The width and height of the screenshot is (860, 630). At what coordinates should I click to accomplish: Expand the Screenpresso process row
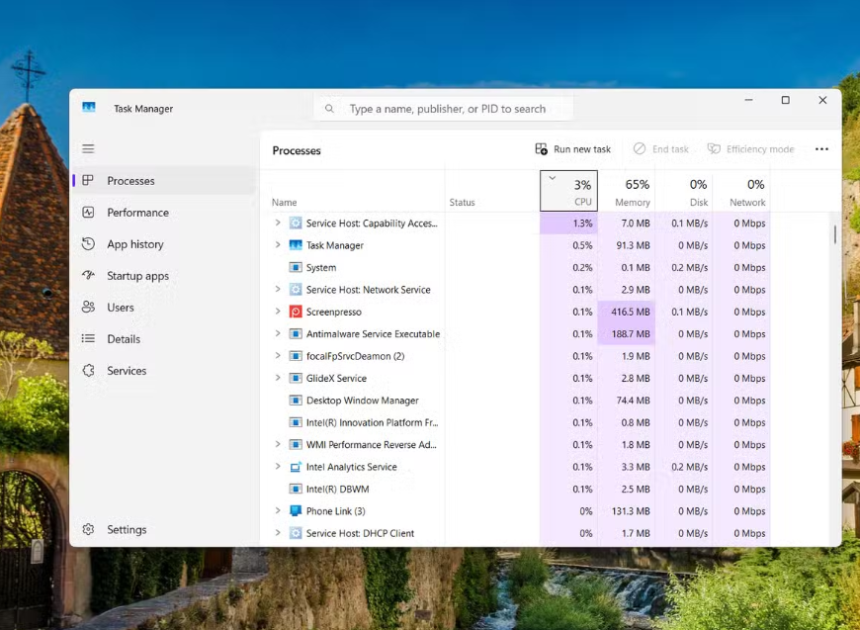pos(278,311)
